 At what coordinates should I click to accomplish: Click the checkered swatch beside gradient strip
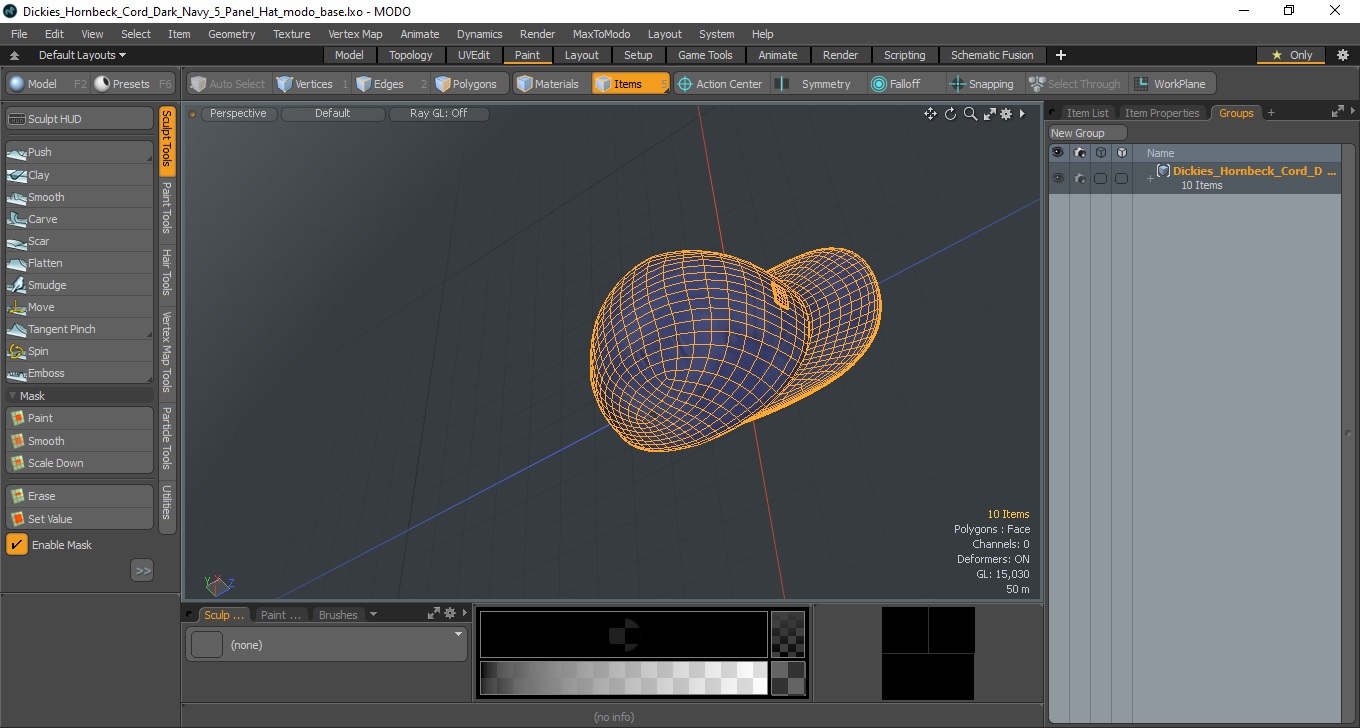[x=788, y=678]
